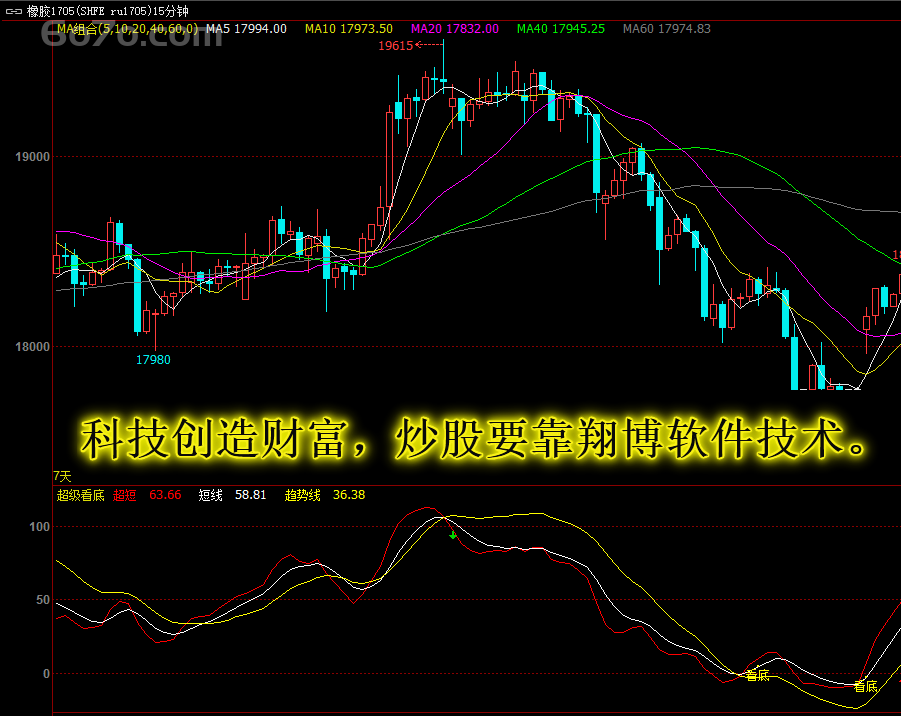Screen dimensions: 901x716
Task: Click the 17980 low price marker
Action: (x=153, y=360)
